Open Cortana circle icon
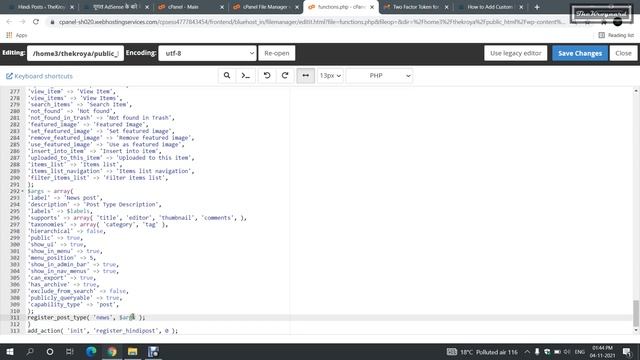 coord(50,351)
